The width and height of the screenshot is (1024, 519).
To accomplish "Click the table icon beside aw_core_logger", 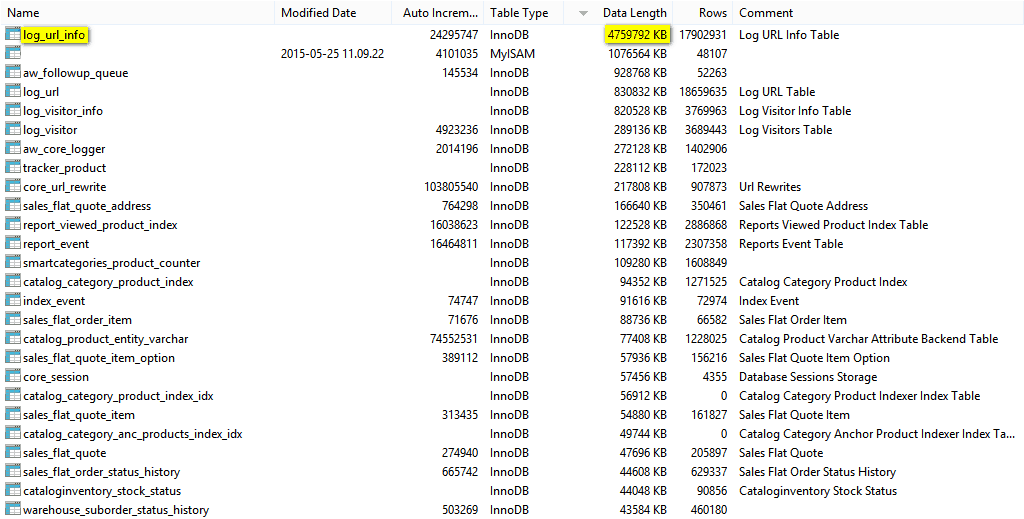I will click(x=12, y=148).
